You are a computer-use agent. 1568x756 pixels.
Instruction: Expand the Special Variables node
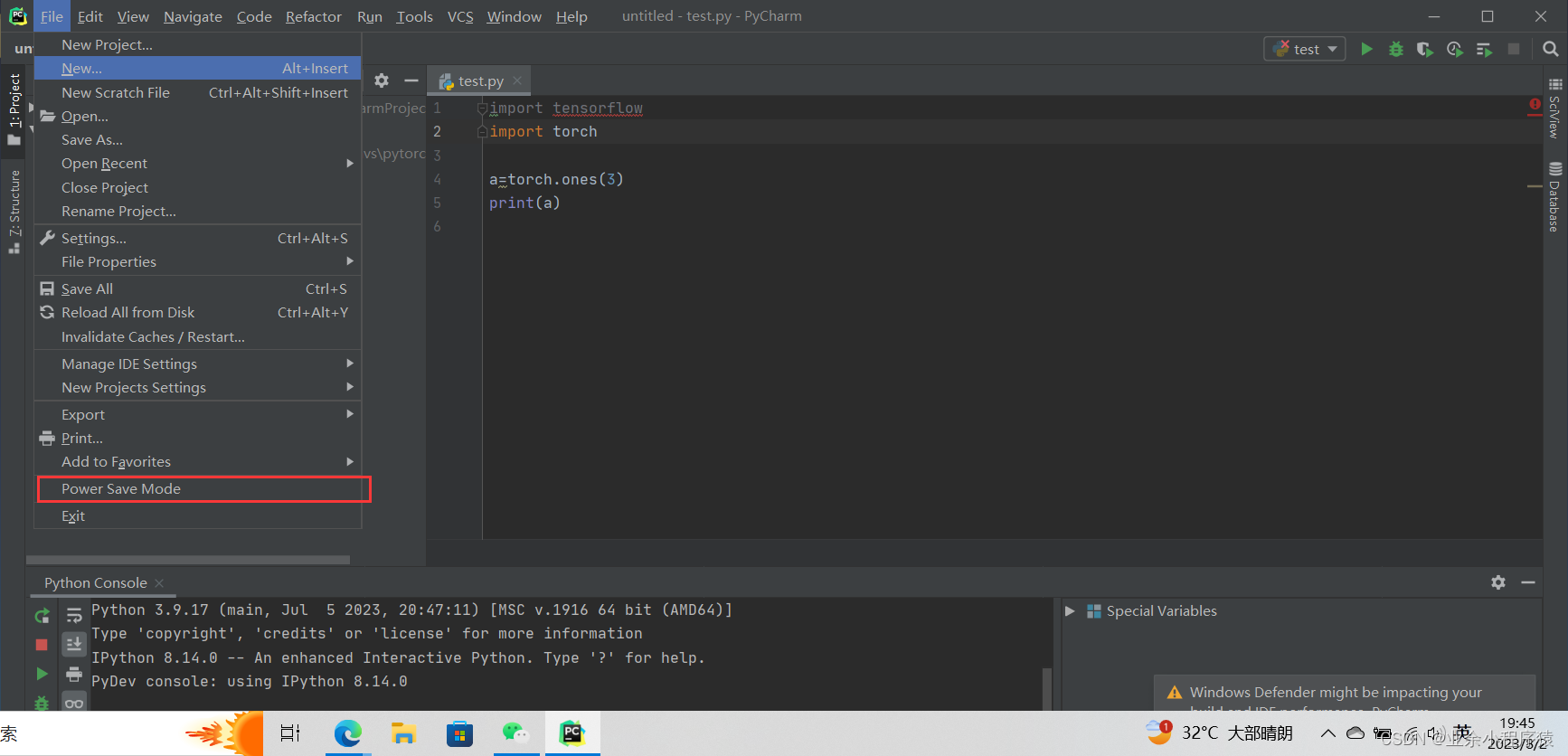1070,611
